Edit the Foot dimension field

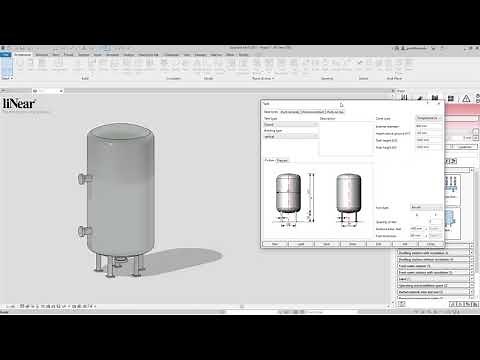click(418, 236)
